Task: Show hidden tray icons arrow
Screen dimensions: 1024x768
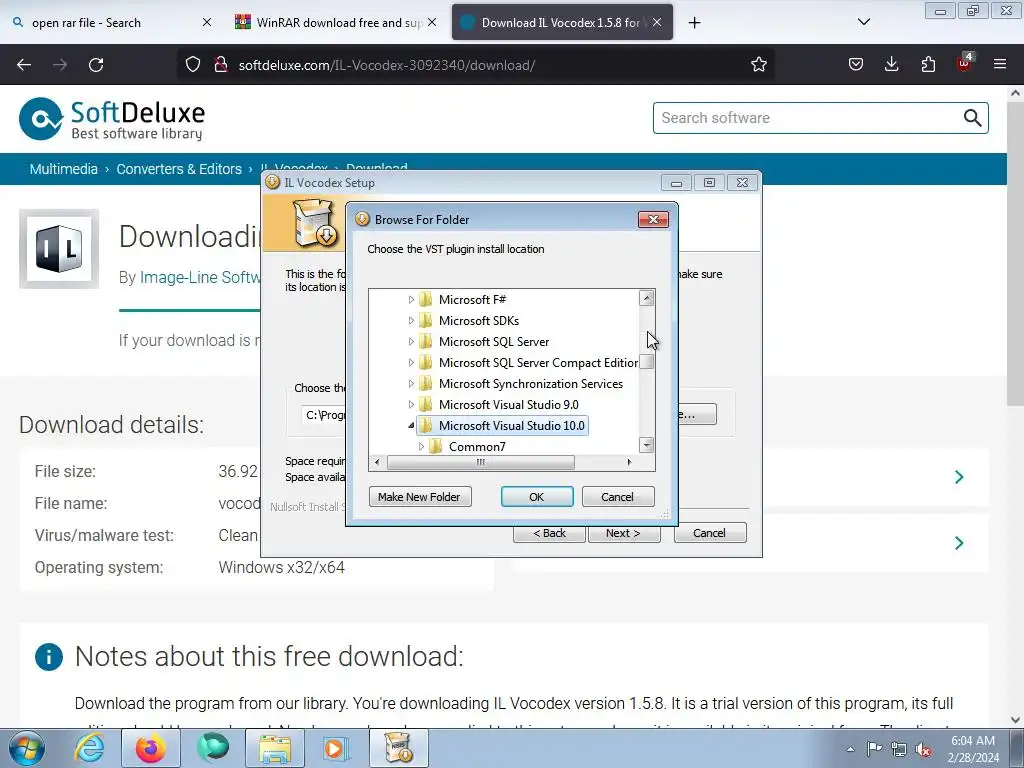Action: pyautogui.click(x=850, y=749)
